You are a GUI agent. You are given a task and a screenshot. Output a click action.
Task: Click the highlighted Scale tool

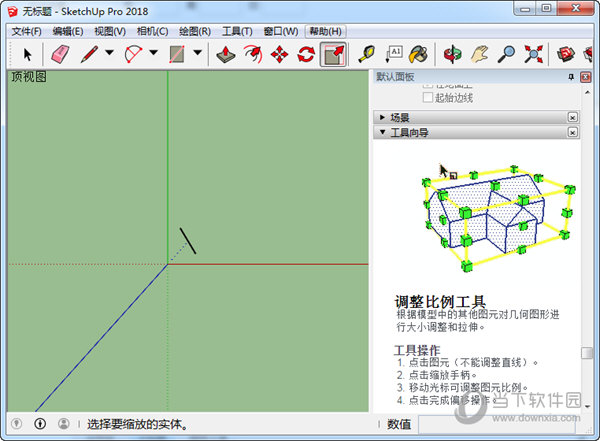[334, 54]
